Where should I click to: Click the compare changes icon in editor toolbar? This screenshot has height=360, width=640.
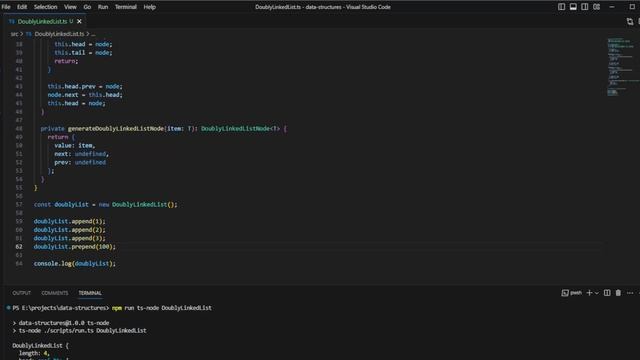coord(630,22)
